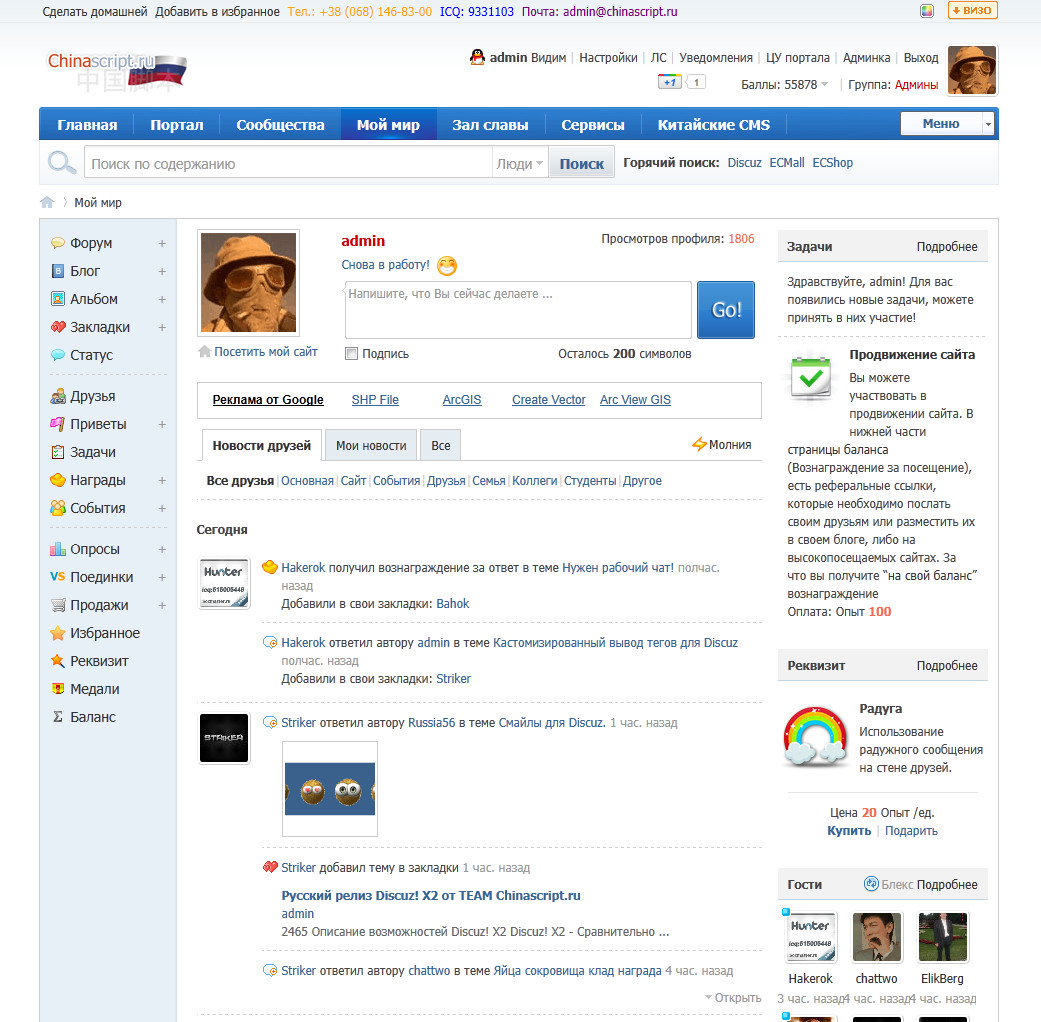
Task: Open the Задачи clipboard icon
Action: [x=58, y=452]
